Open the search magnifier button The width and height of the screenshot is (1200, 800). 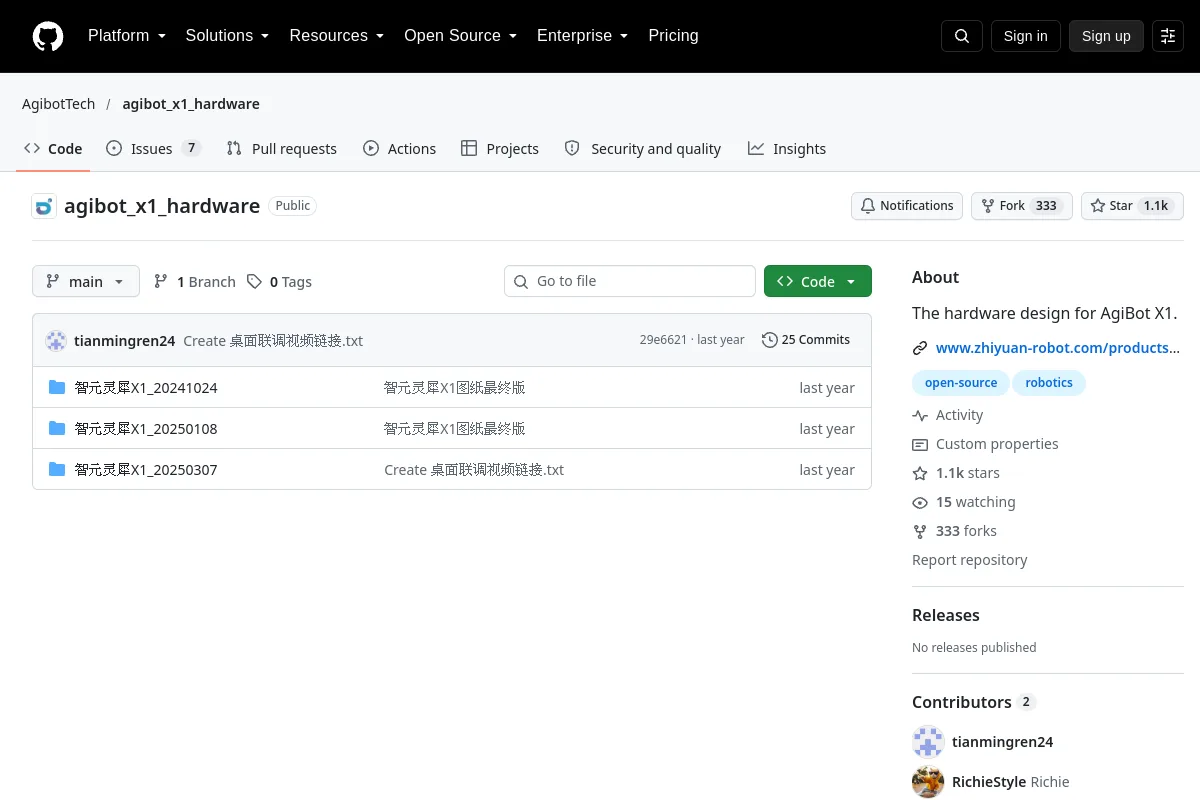coord(962,36)
